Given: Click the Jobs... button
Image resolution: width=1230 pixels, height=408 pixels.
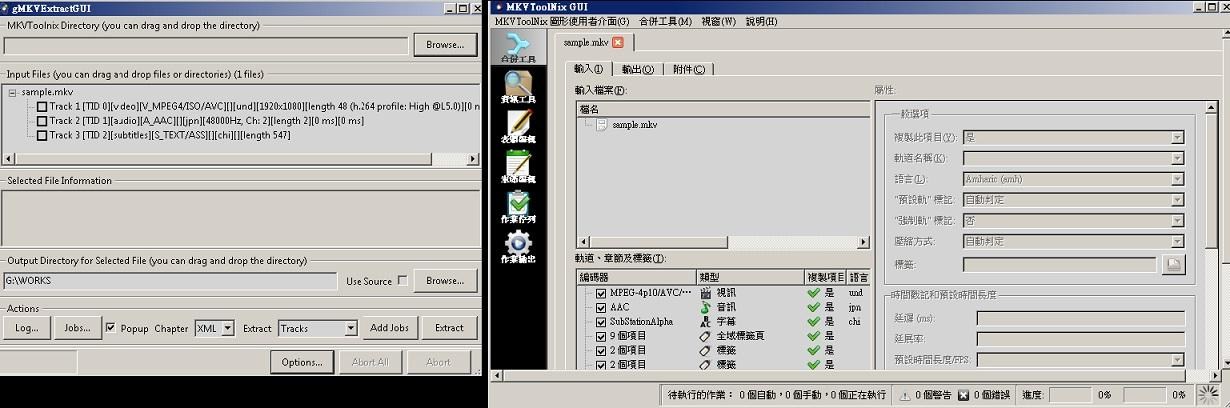Looking at the screenshot, I should tap(77, 328).
